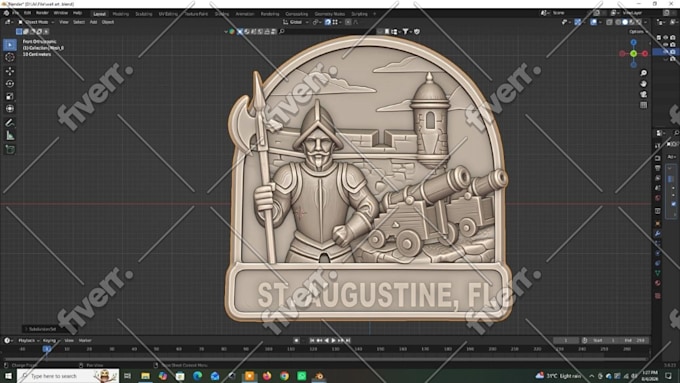Open the viewport Object menu
Viewport: 680px width, 383px height.
point(108,22)
